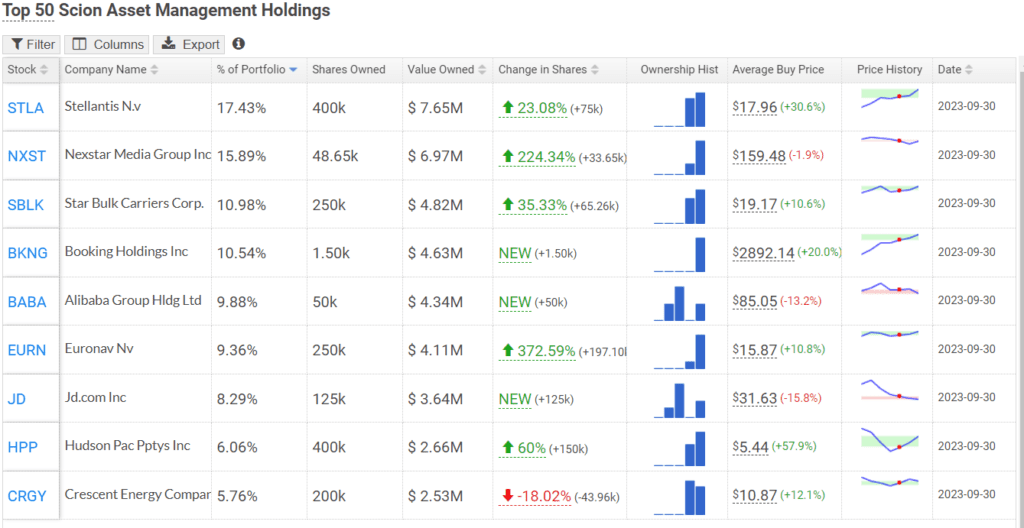View Alibaba ownership history bar chart
Image resolution: width=1024 pixels, height=528 pixels.
point(680,302)
